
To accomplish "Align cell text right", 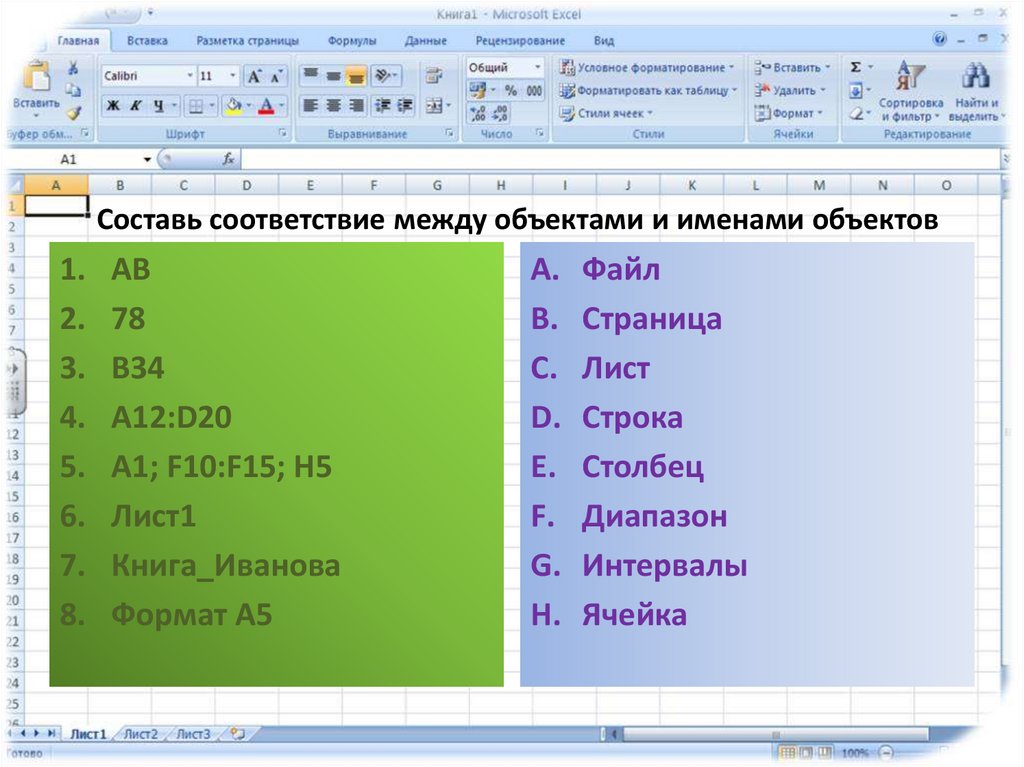I will click(x=356, y=105).
